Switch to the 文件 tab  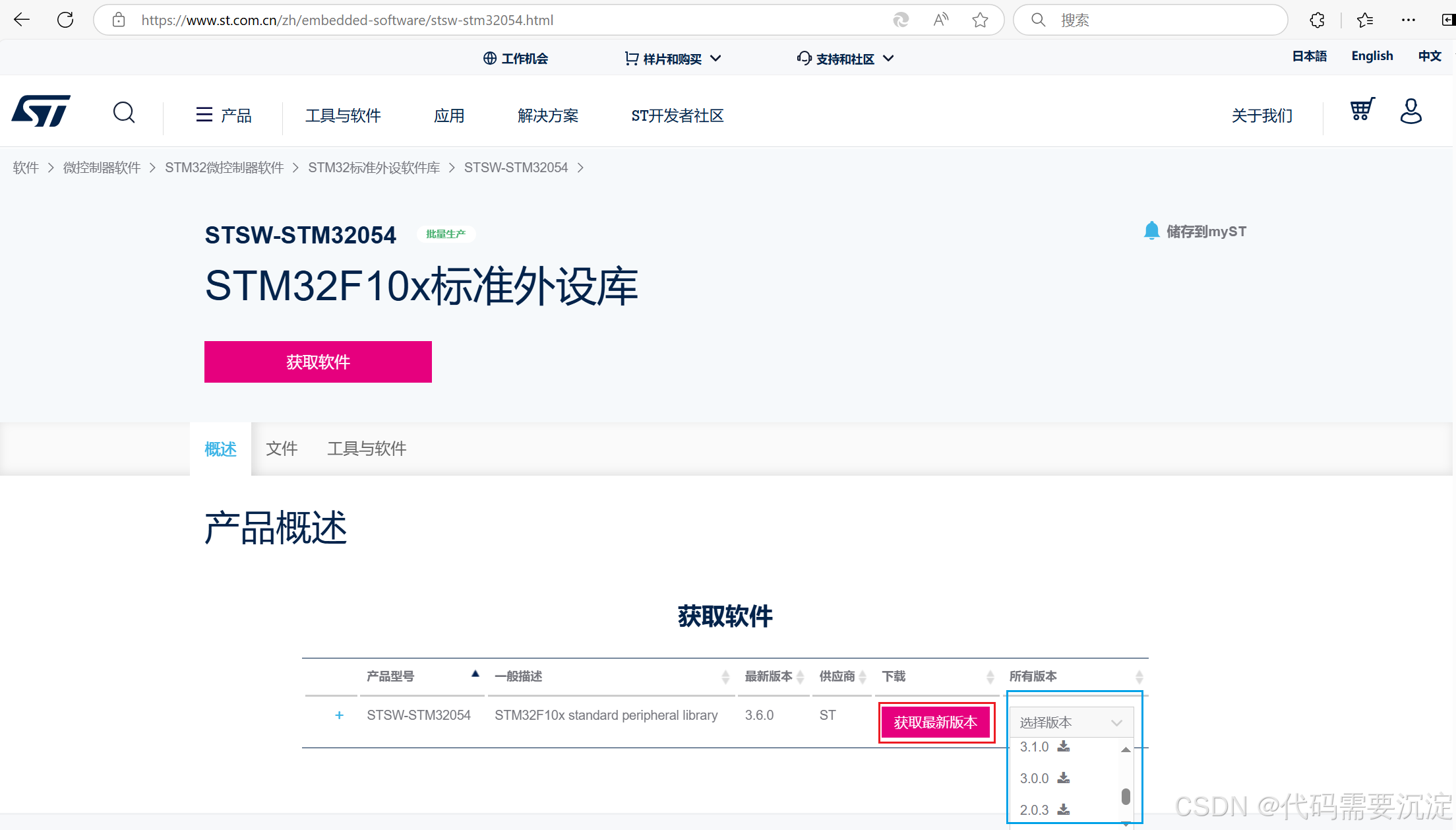pyautogui.click(x=282, y=449)
